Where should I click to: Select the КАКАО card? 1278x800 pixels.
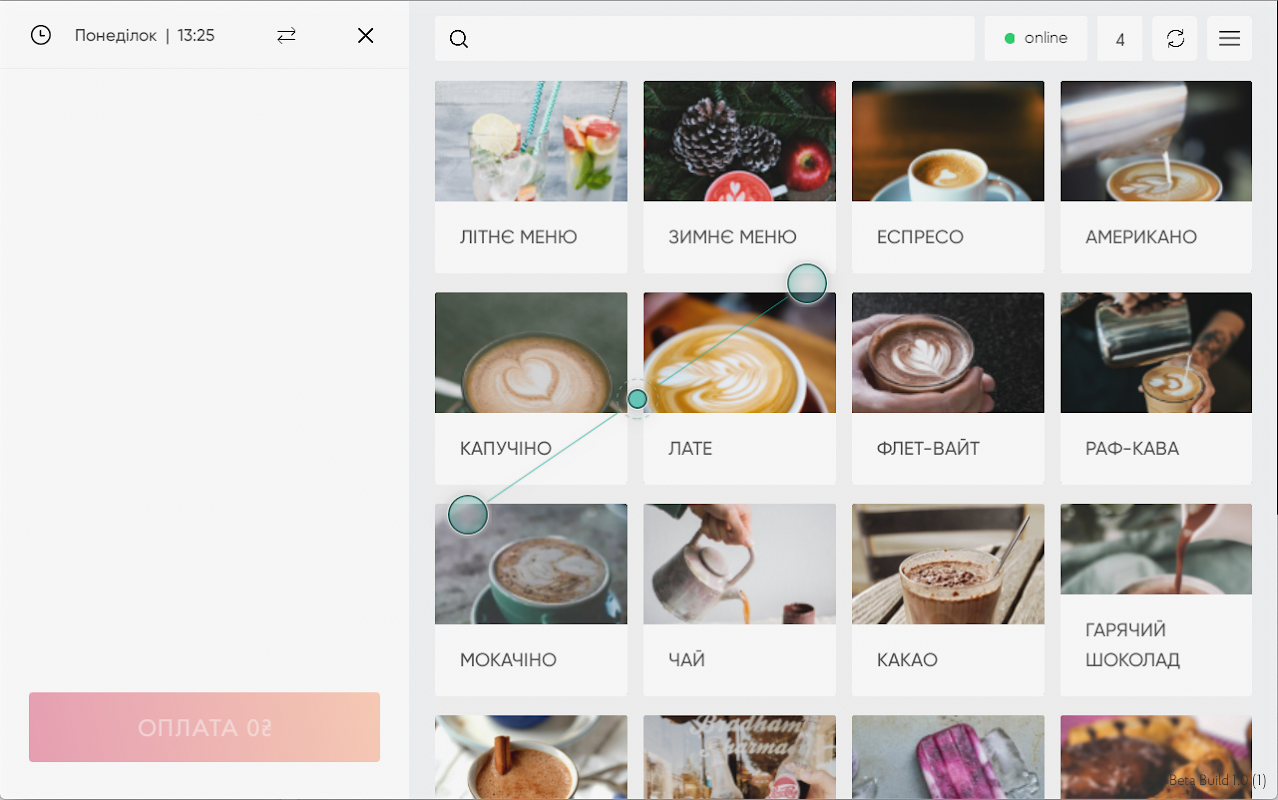948,600
